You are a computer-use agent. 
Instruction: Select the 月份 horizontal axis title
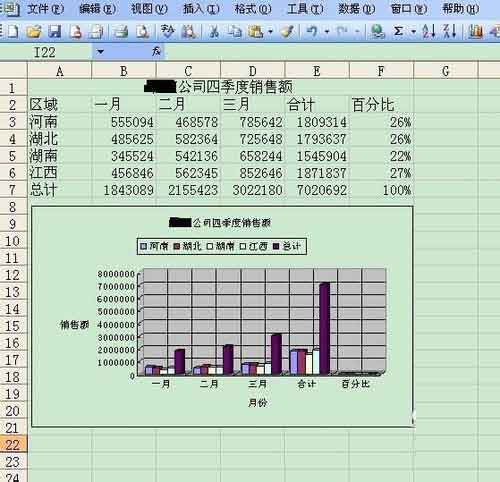(258, 403)
